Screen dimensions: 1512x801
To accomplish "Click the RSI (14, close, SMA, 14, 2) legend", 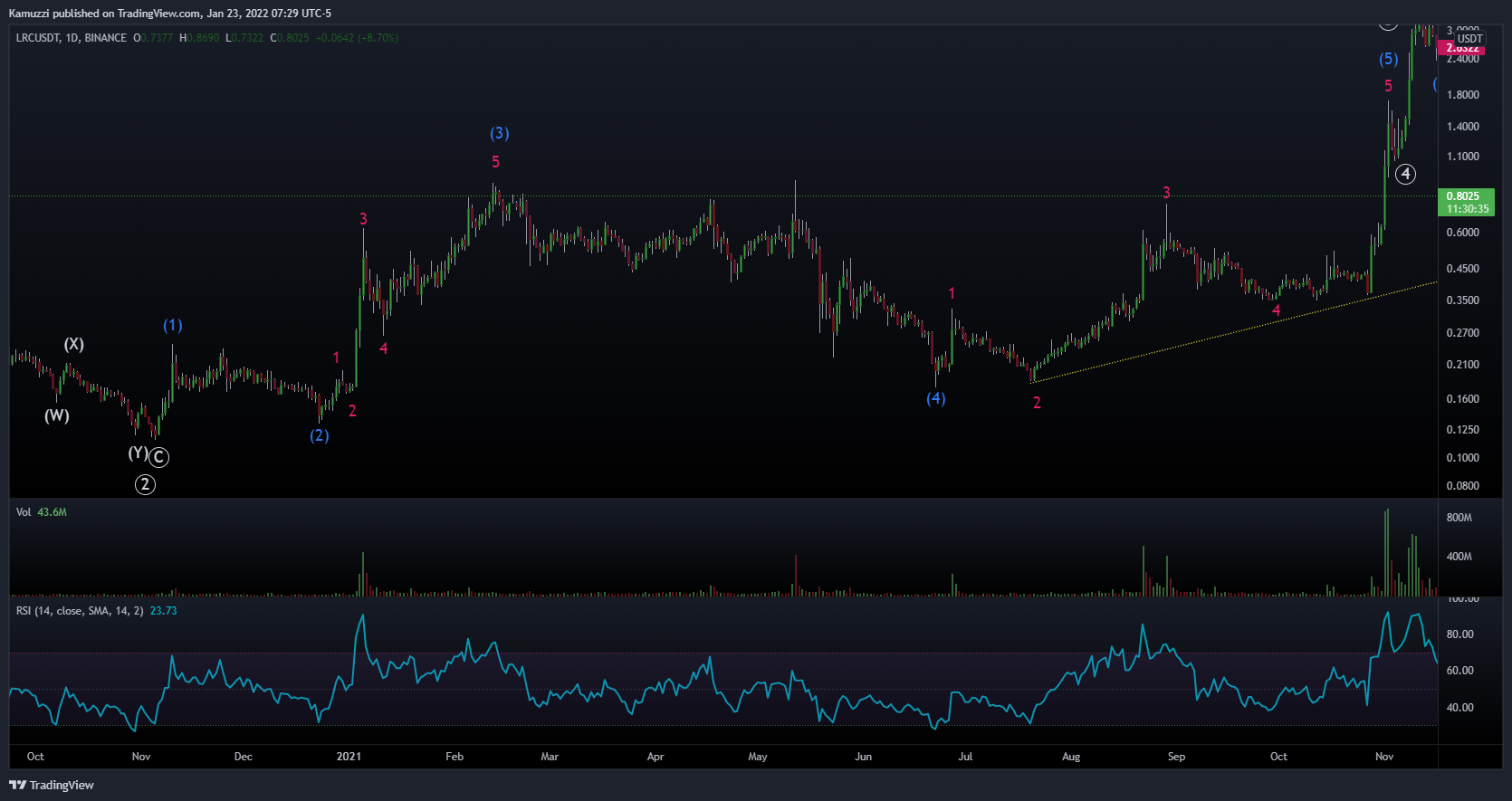I will [x=80, y=611].
